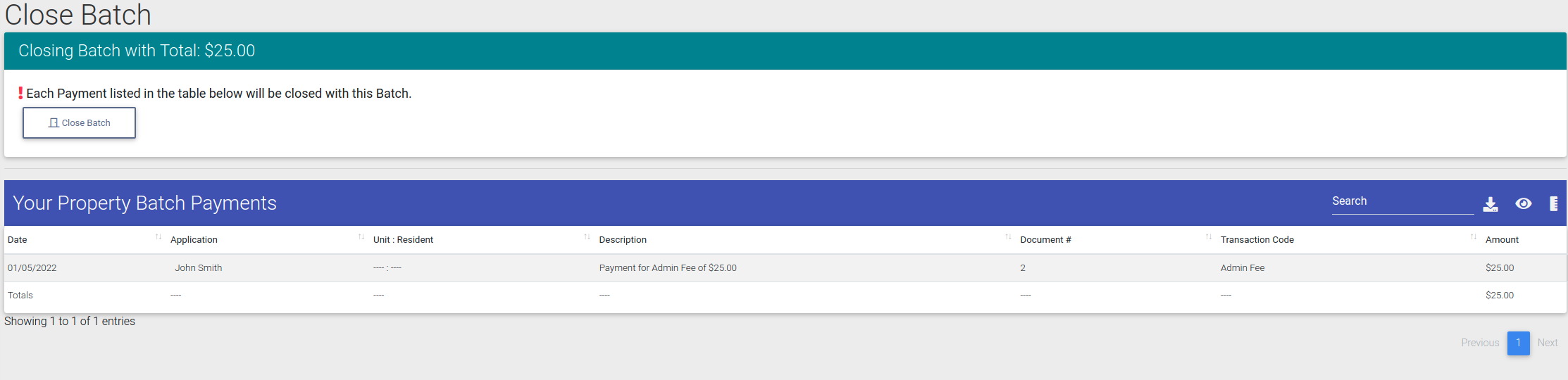Image resolution: width=1568 pixels, height=380 pixels.
Task: Click the 'Closing Batch with Total: $25.00' header
Action: pyautogui.click(x=137, y=51)
